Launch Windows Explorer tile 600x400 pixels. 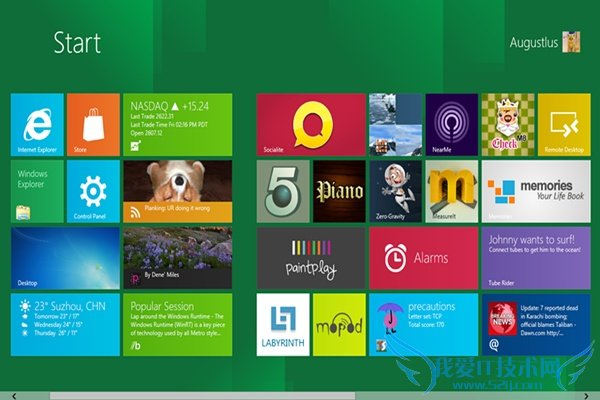pos(37,191)
